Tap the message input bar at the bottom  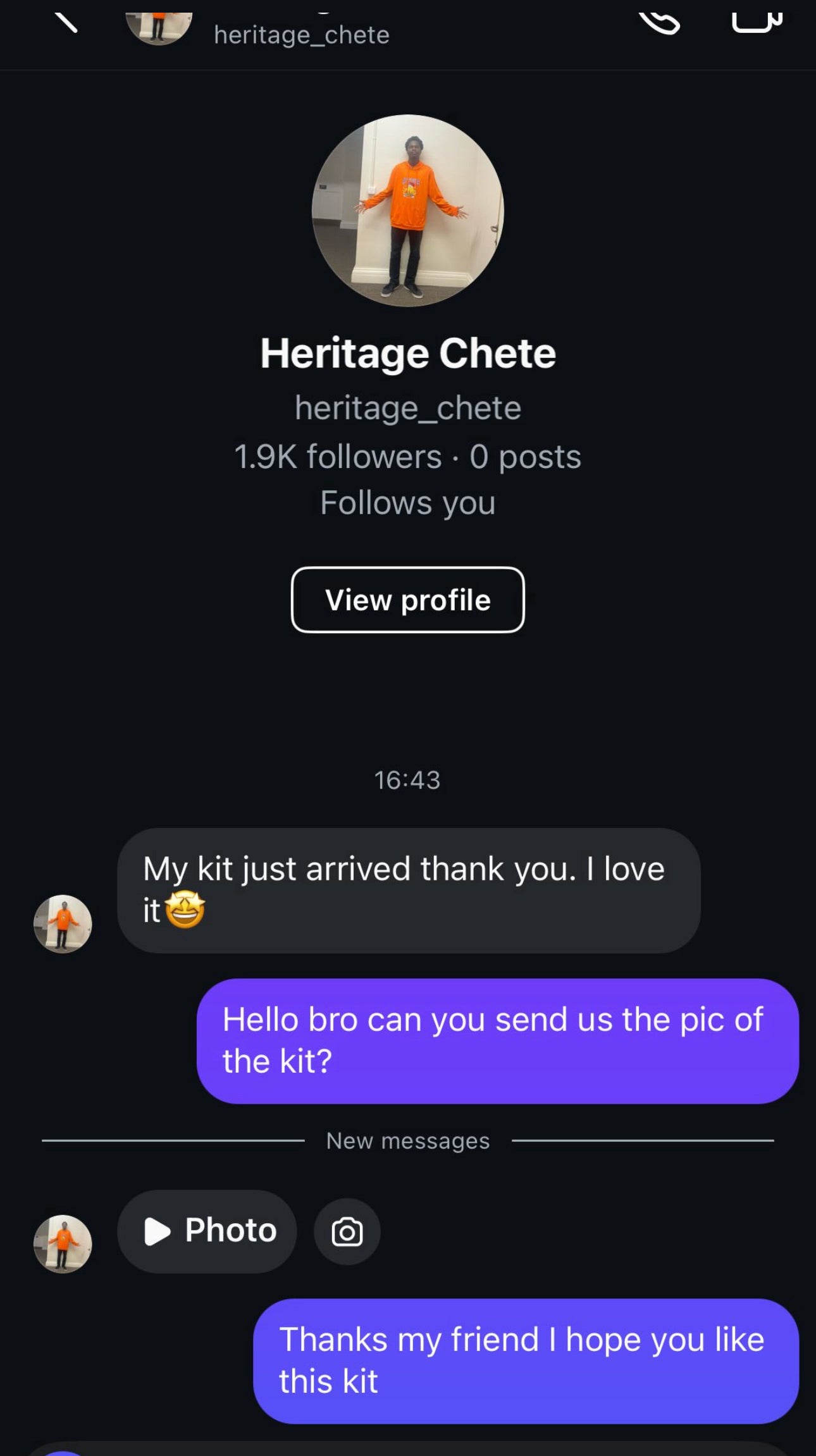point(408,1450)
